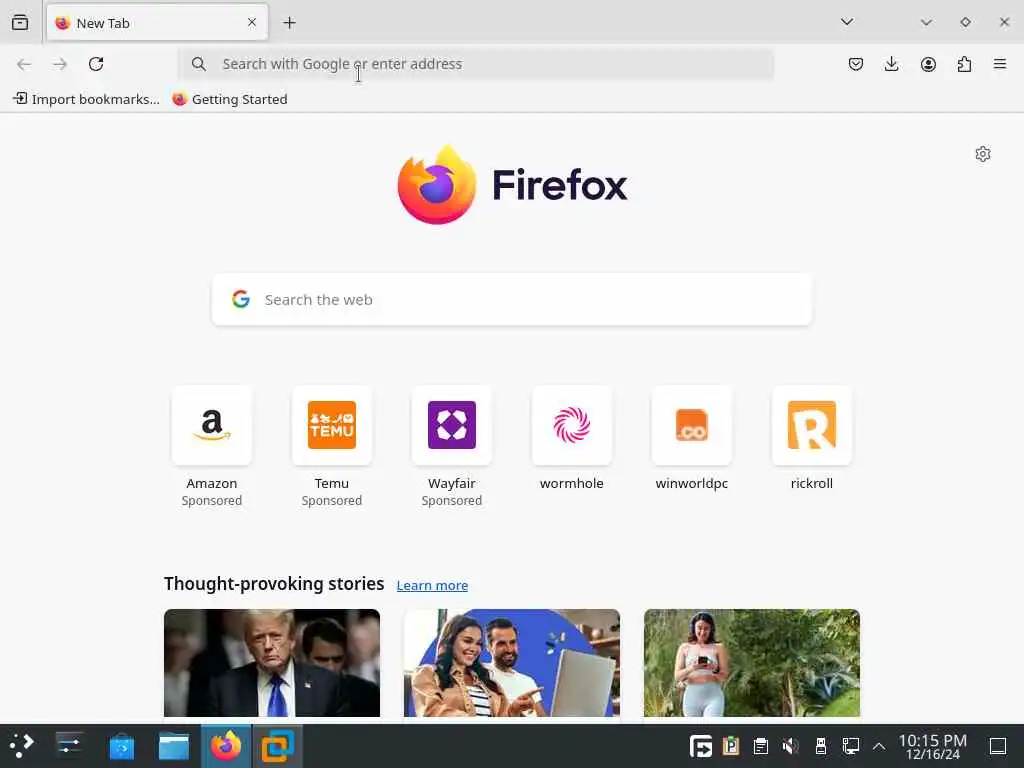This screenshot has height=768, width=1024.
Task: Open the network connections tray icon
Action: tap(850, 746)
